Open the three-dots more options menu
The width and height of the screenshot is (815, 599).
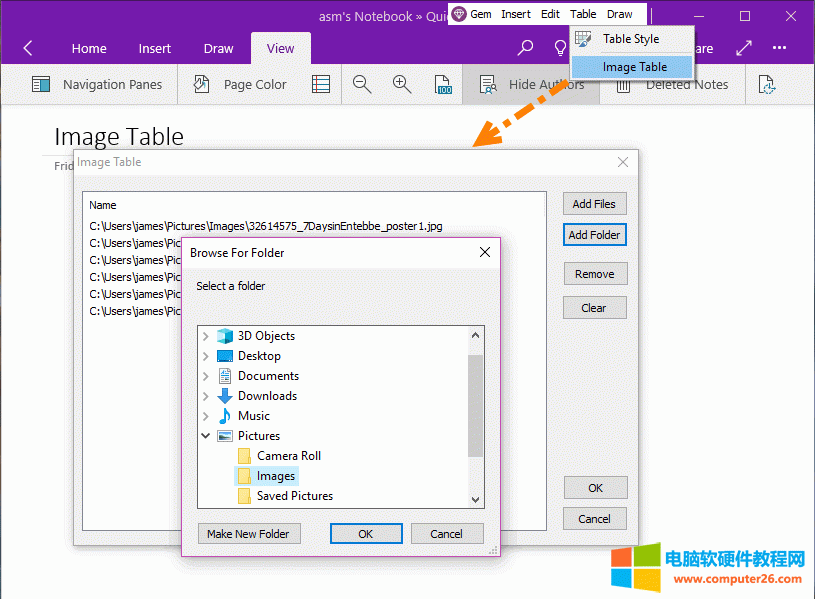click(779, 48)
